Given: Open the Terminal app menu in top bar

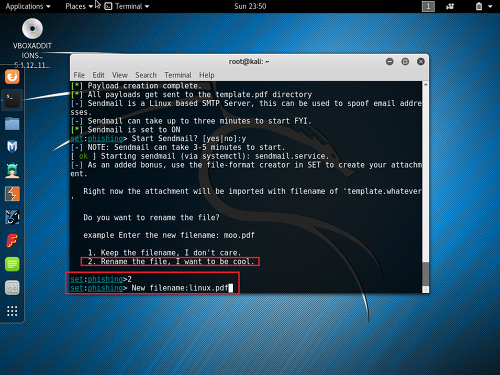Looking at the screenshot, I should click(x=127, y=6).
